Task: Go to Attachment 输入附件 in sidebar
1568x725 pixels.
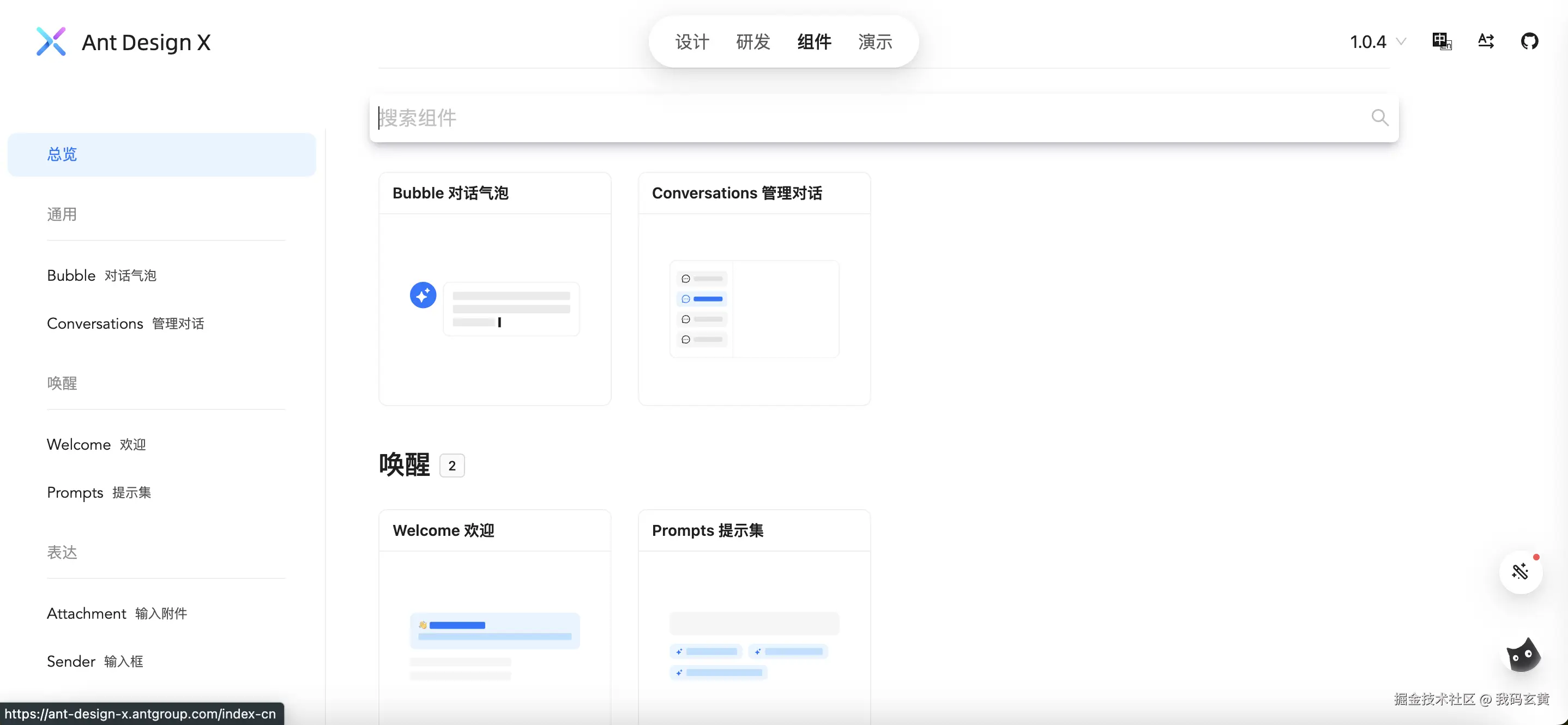Action: [117, 614]
